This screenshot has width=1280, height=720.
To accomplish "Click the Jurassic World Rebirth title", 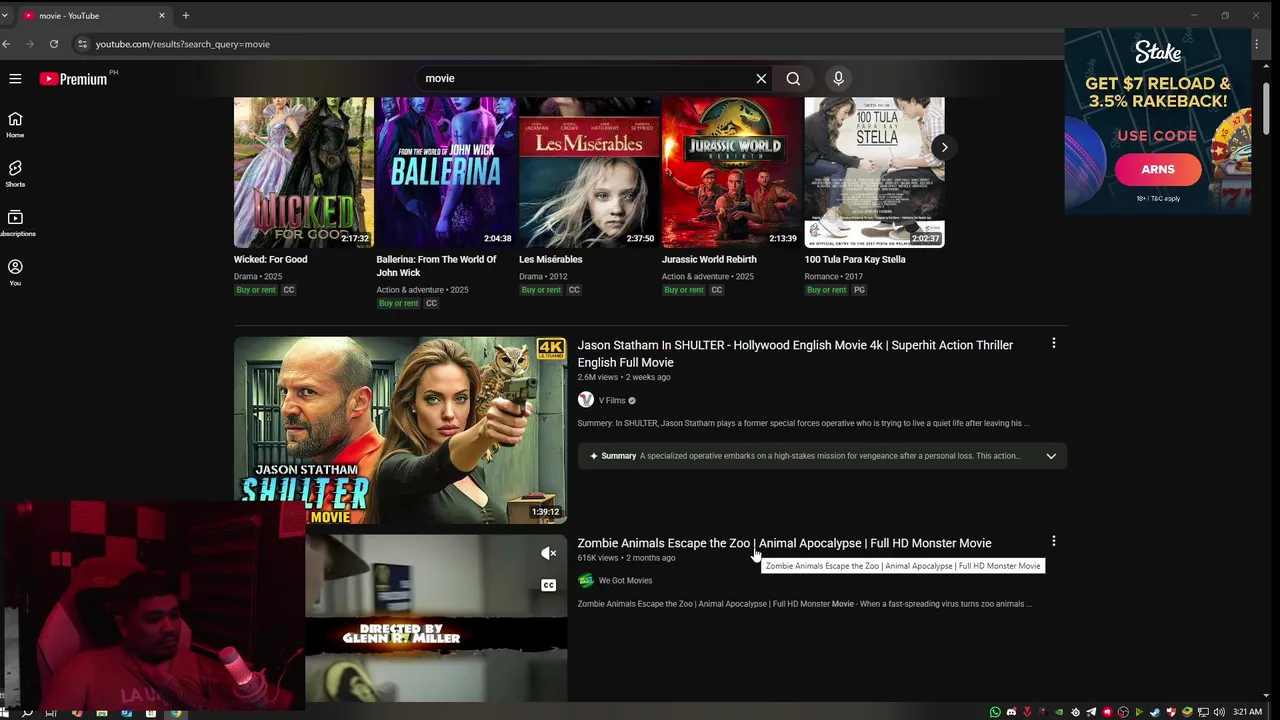I will tap(709, 259).
